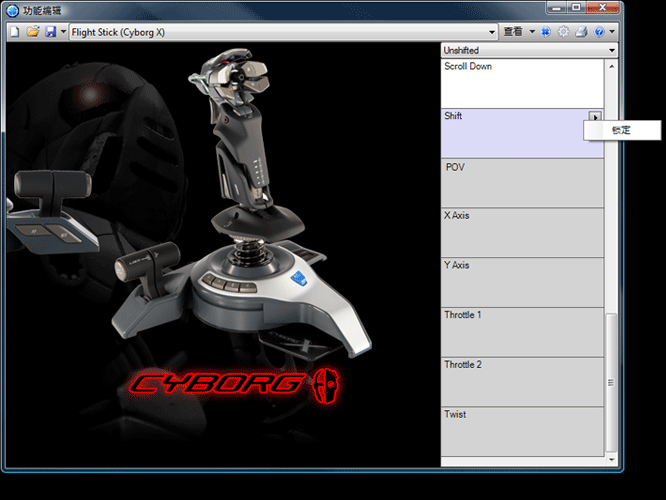
Task: Click the scrollbar up arrow in control list
Action: pos(612,66)
